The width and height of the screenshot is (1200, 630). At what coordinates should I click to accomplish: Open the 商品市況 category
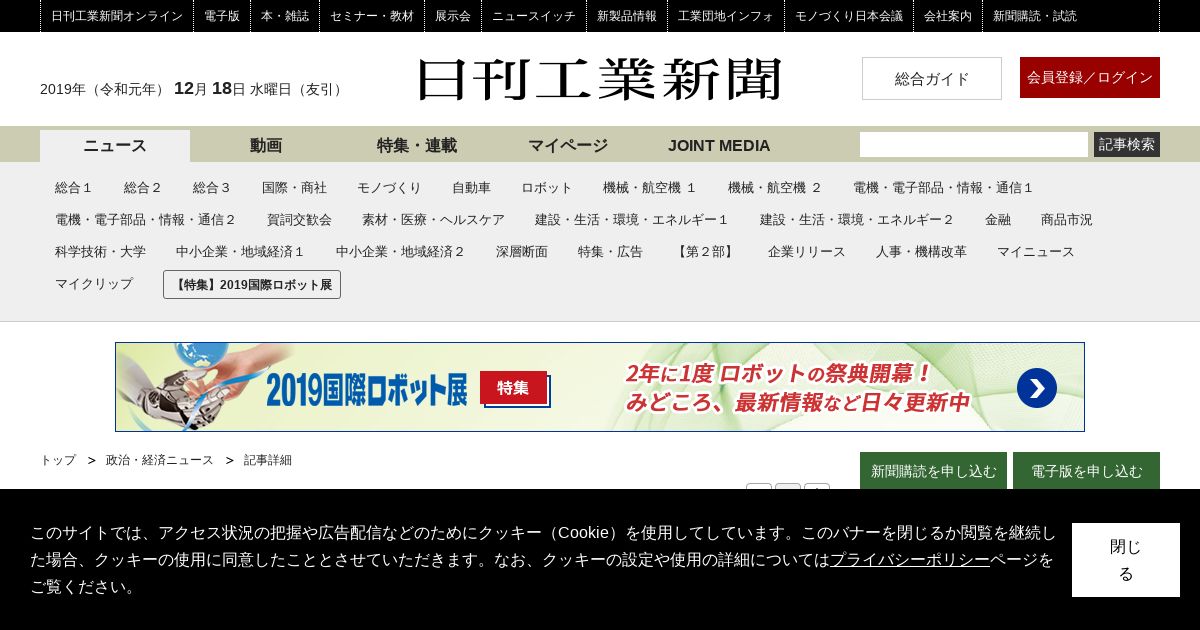coord(1067,220)
